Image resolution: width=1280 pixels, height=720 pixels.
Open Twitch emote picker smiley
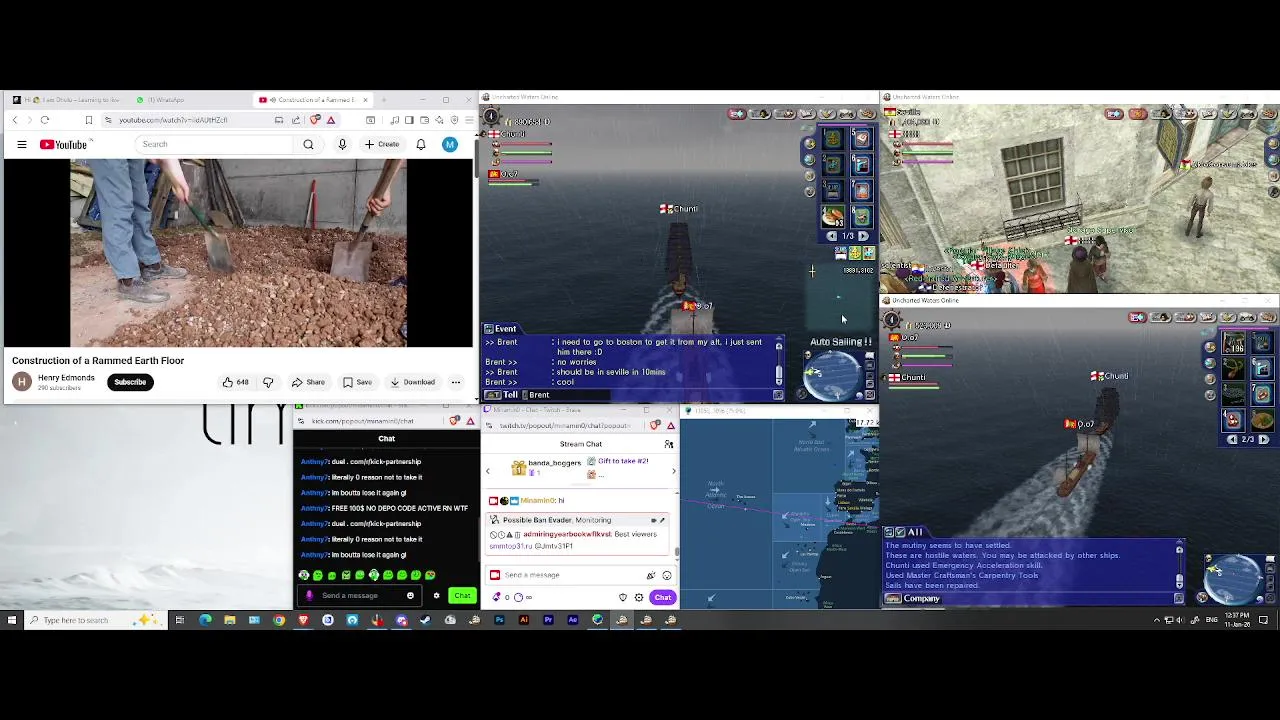(667, 575)
